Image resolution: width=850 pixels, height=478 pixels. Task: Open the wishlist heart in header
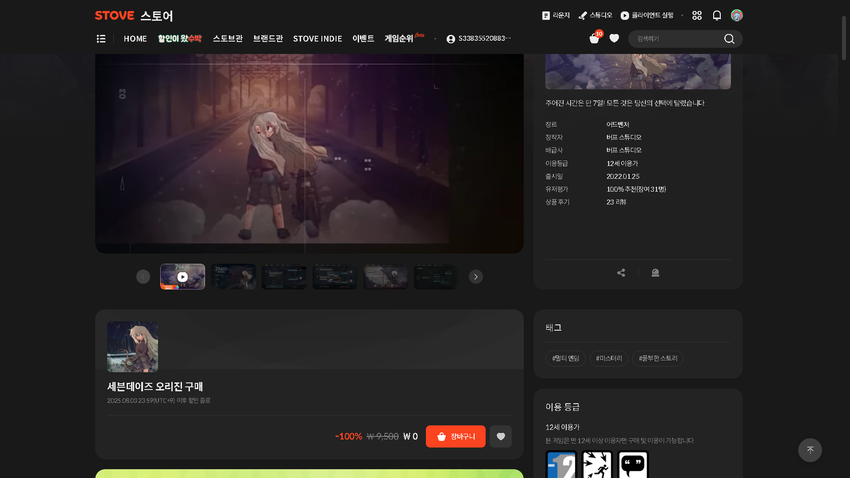pyautogui.click(x=614, y=38)
